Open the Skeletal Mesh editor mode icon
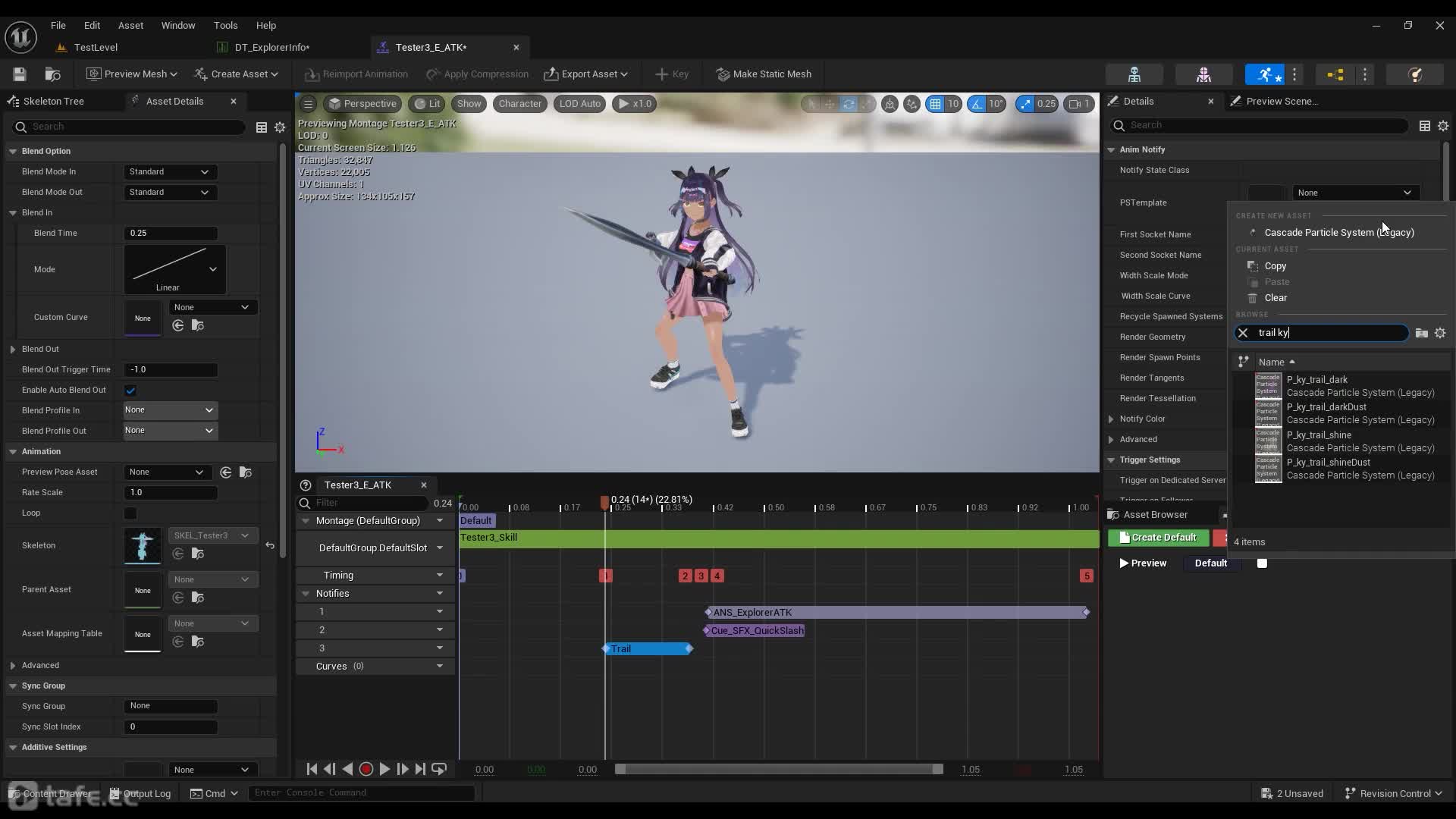Screen dimensions: 1456x819 pos(1203,74)
